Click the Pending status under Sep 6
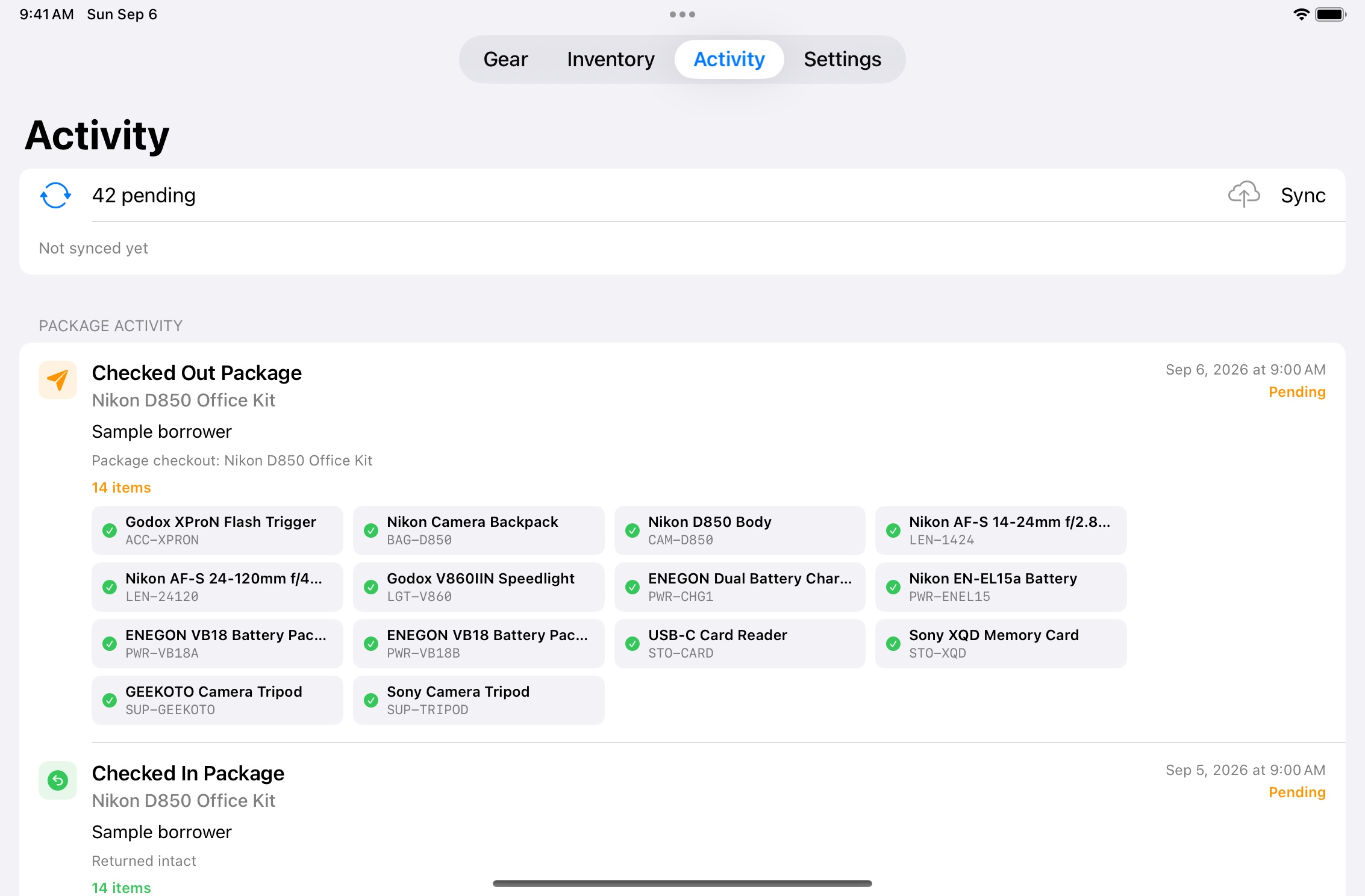The width and height of the screenshot is (1365, 896). click(x=1297, y=392)
